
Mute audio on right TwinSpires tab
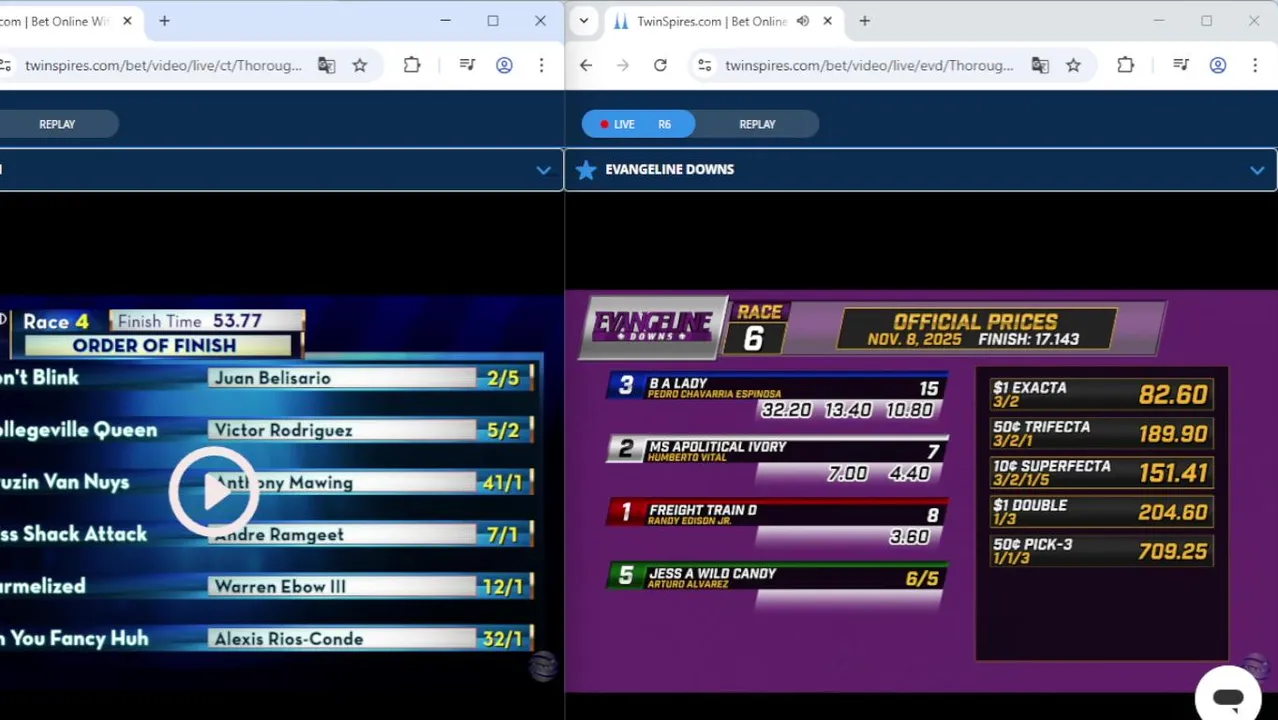pos(802,21)
